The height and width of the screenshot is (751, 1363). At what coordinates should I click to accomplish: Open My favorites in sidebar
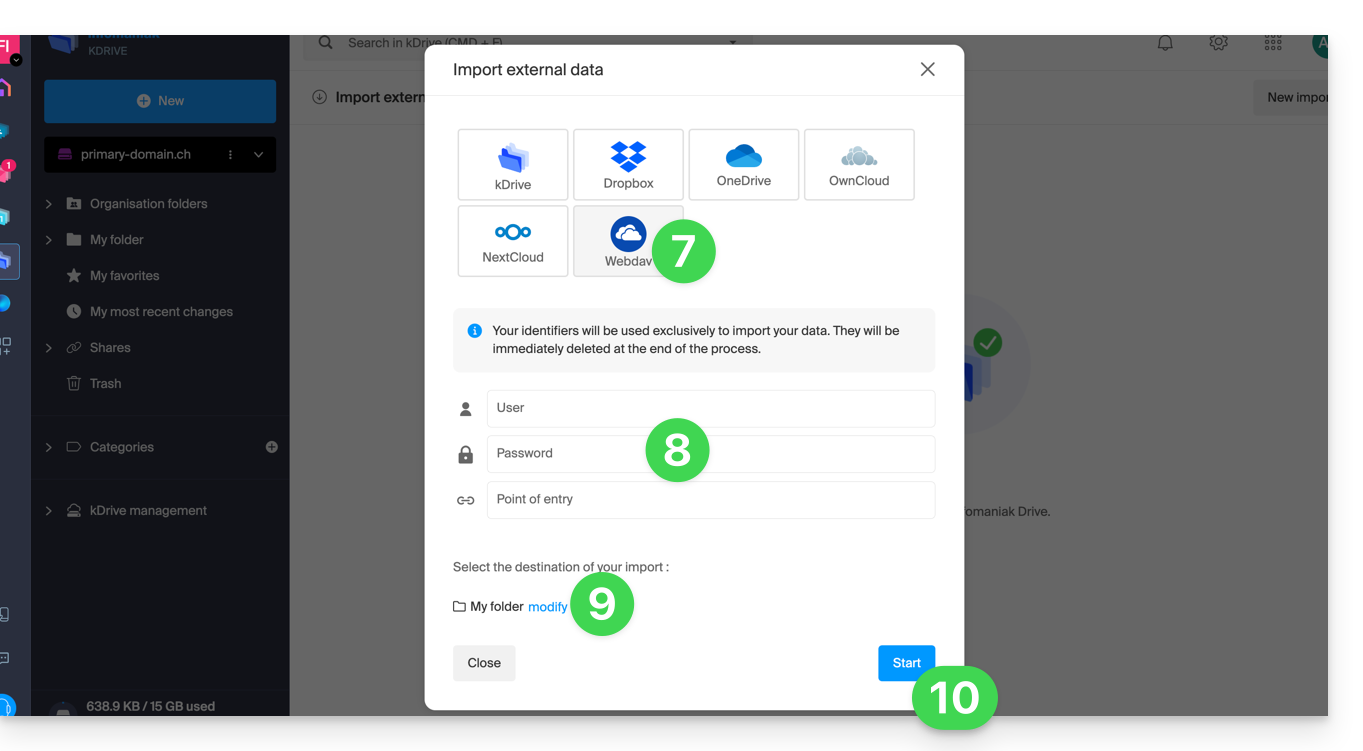(x=124, y=276)
